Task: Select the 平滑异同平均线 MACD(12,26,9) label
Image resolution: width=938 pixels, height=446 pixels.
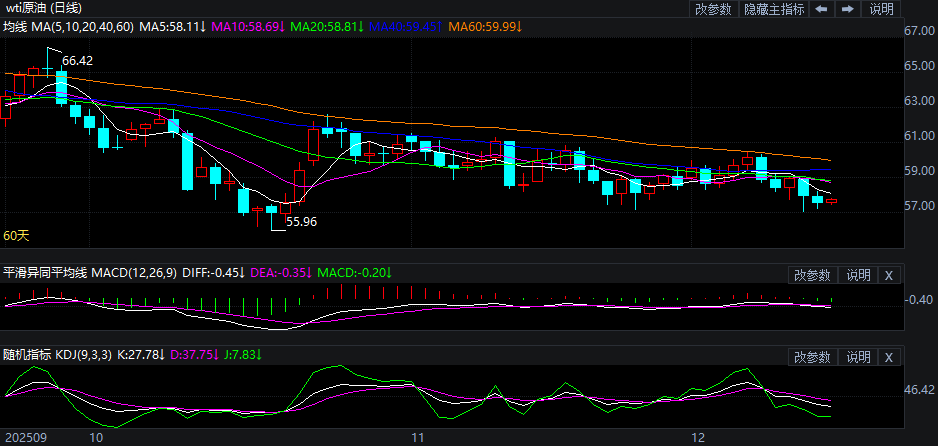Action: pyautogui.click(x=90, y=273)
